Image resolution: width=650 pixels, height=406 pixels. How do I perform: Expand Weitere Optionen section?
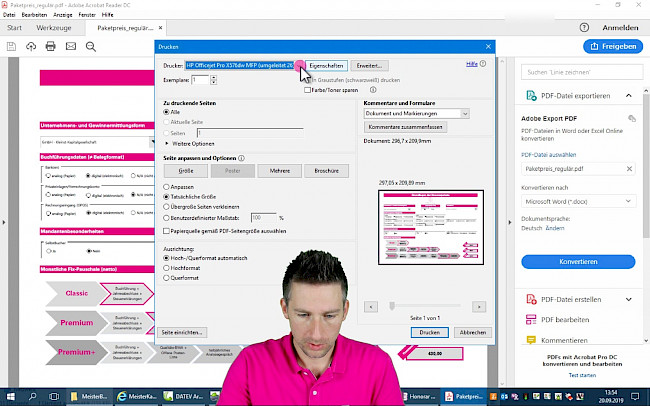pyautogui.click(x=166, y=144)
